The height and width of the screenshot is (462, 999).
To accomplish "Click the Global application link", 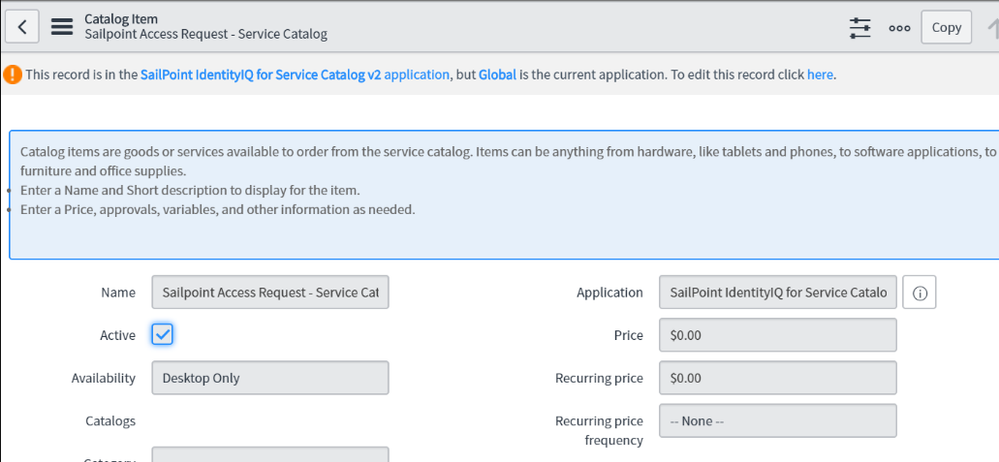I will tap(497, 75).
